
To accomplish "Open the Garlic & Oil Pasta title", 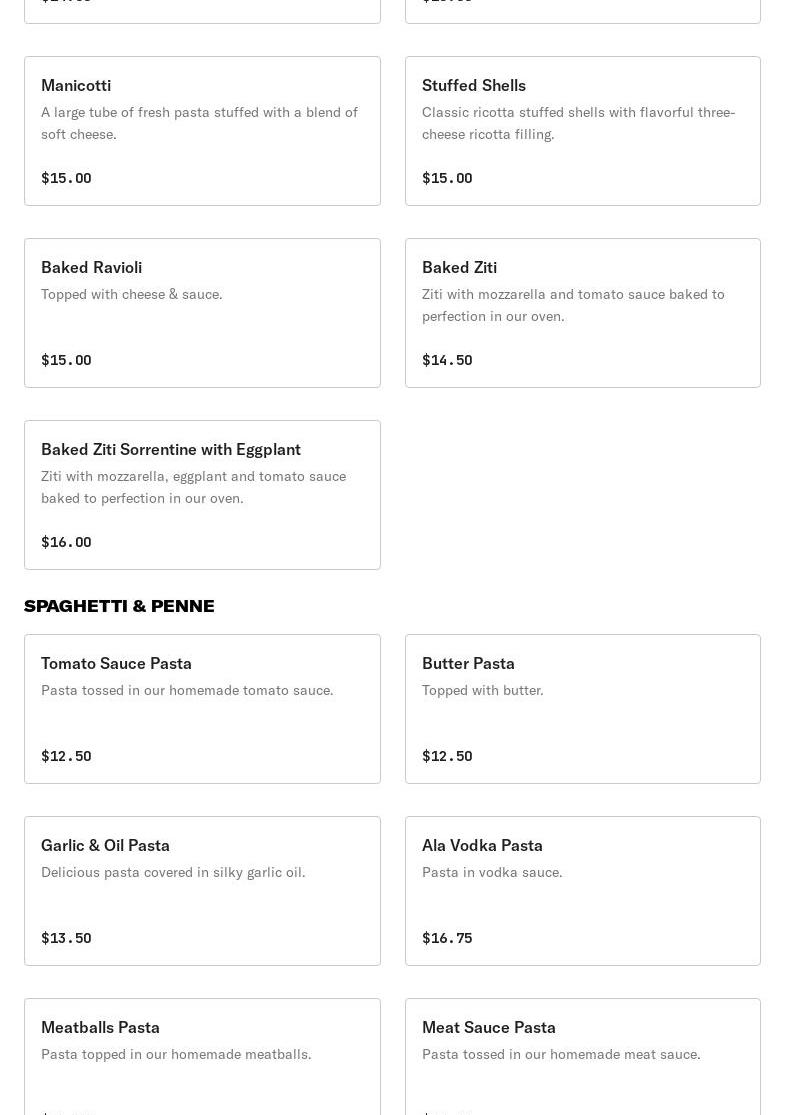I will [x=105, y=845].
